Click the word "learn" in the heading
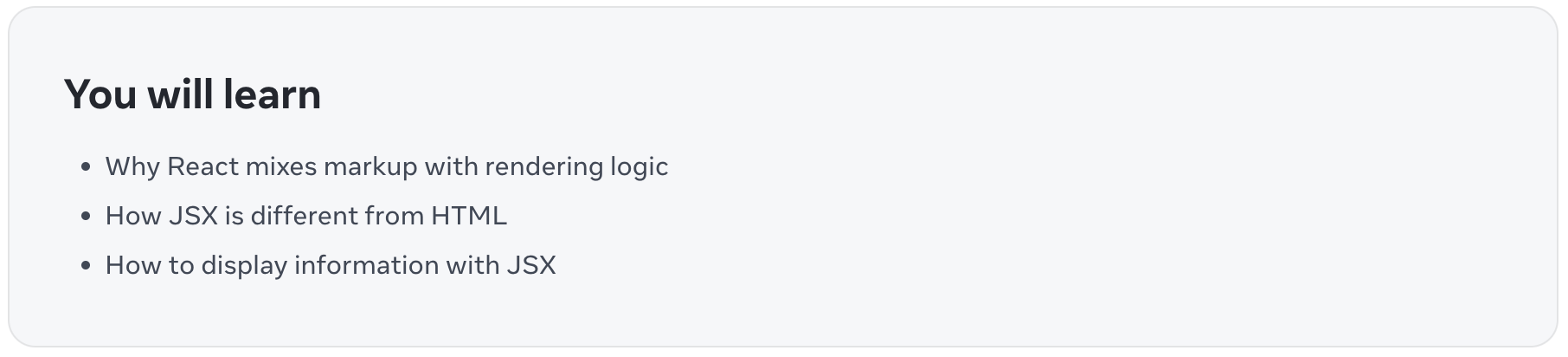Viewport: 1568px width, 357px height. 272,94
